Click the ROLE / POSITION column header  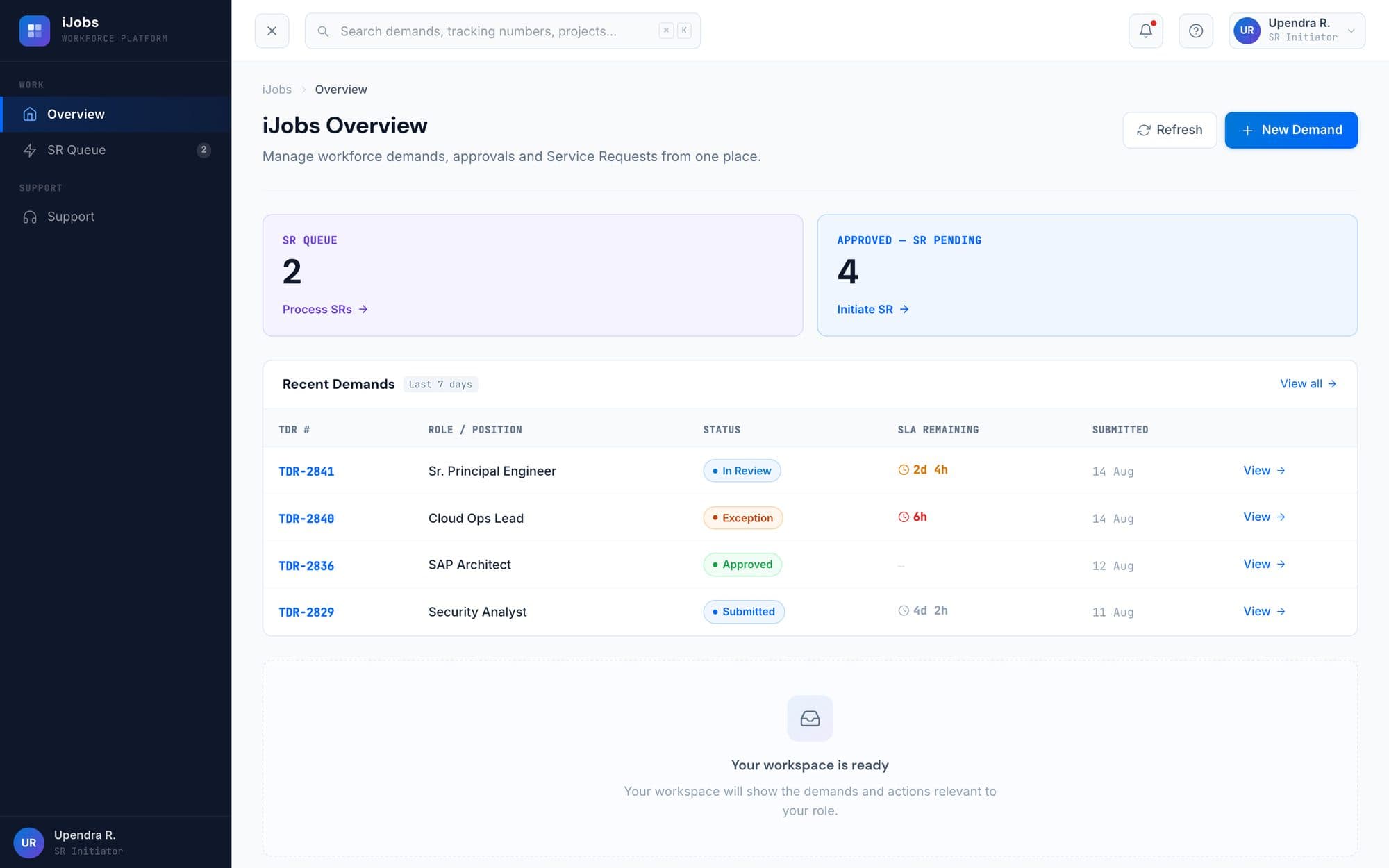click(475, 430)
